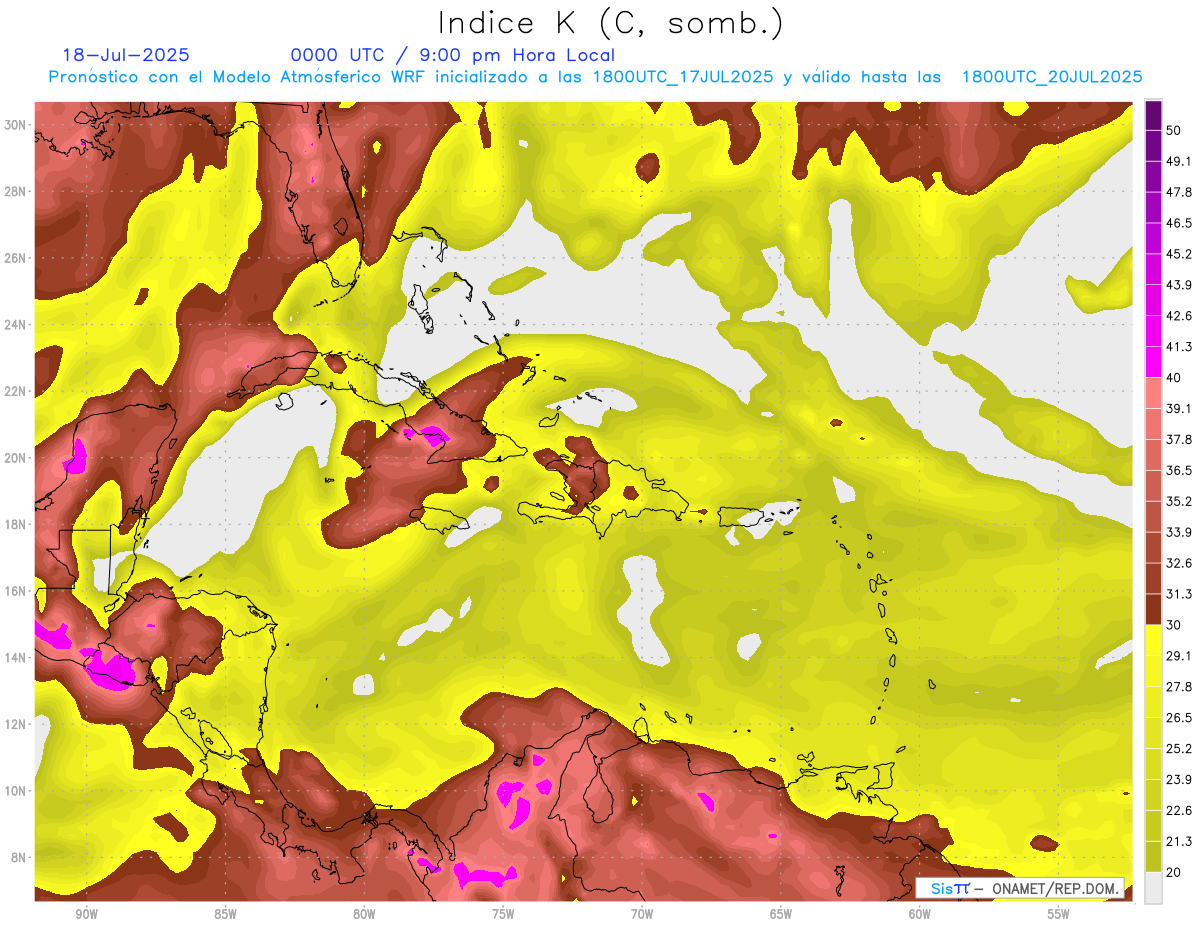This screenshot has width=1200, height=927.
Task: Click the 70W longitude label
Action: (642, 915)
